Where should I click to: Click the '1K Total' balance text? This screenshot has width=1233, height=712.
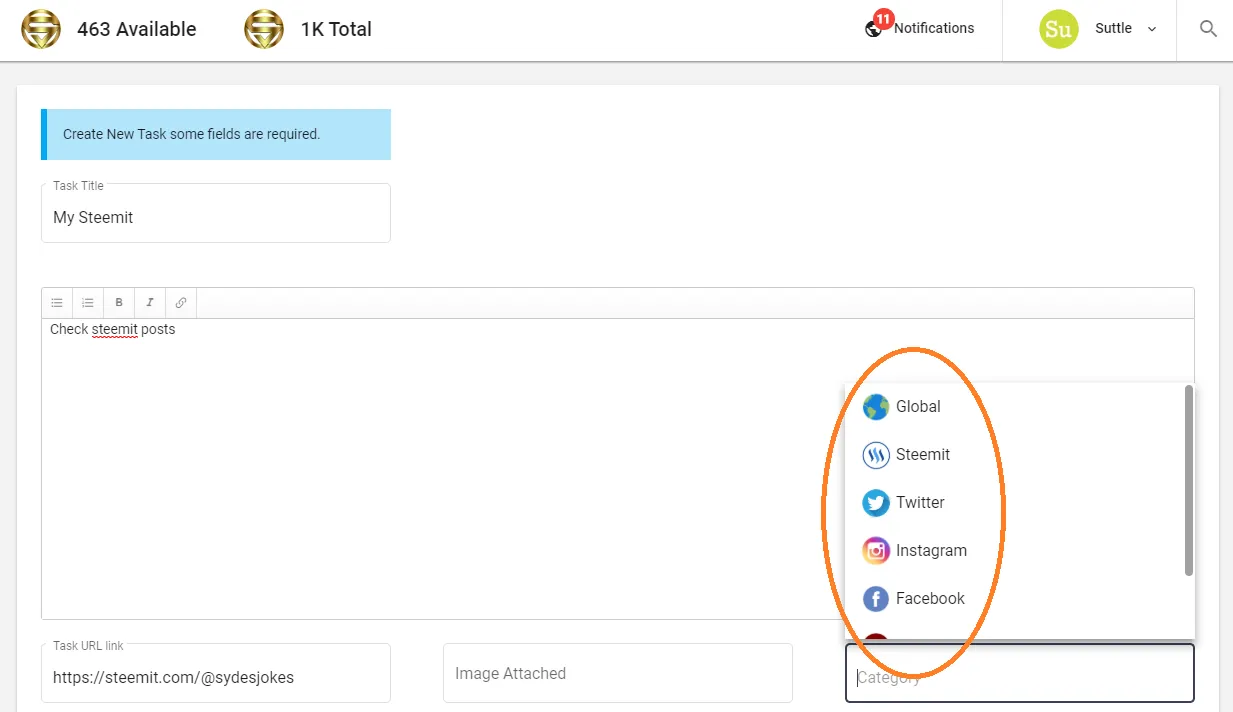point(336,29)
